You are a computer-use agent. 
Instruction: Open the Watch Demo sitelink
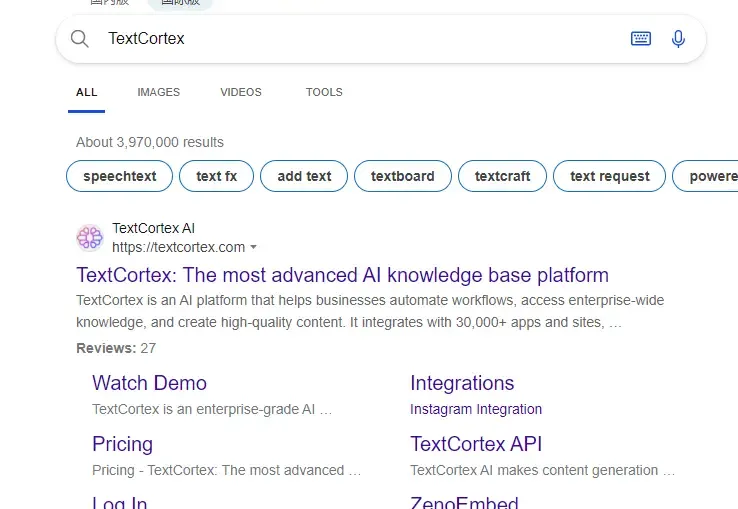[x=149, y=383]
